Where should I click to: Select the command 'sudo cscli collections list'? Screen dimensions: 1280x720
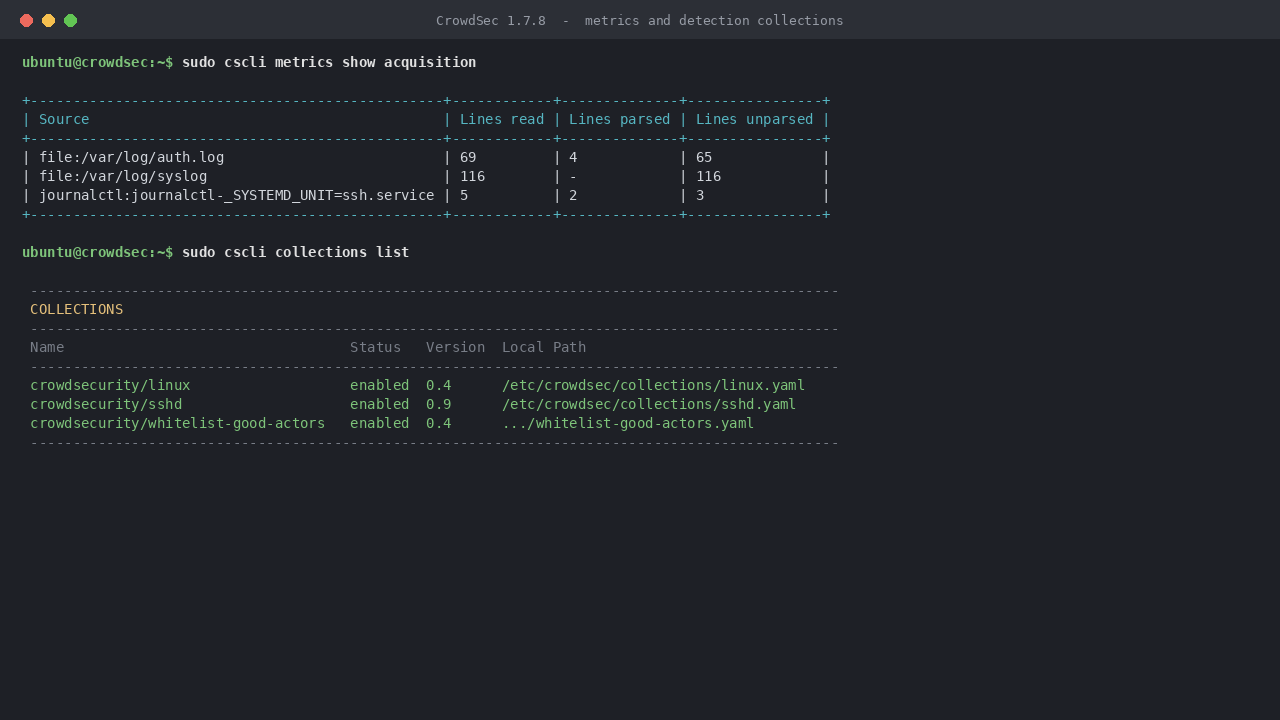click(296, 252)
